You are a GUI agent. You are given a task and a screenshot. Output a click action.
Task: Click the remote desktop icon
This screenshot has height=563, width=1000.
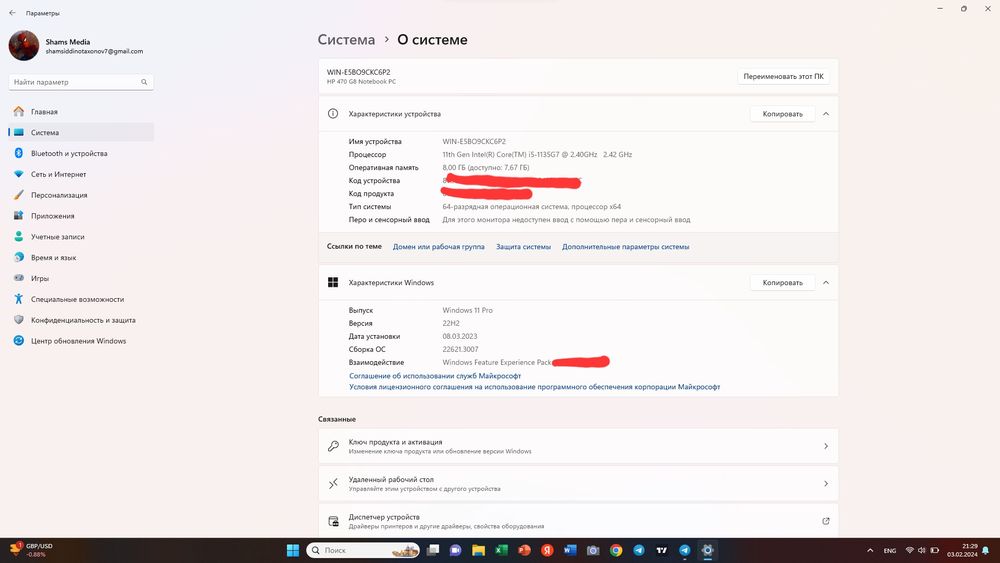tap(333, 484)
